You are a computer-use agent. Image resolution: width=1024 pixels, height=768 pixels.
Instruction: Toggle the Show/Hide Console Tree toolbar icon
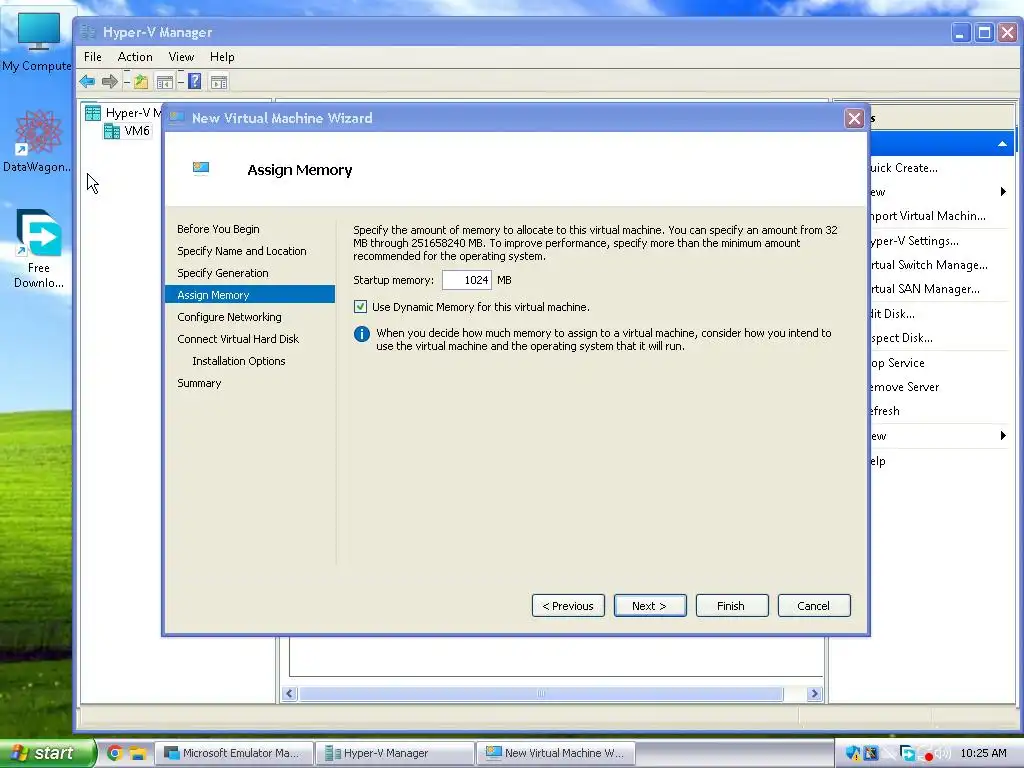point(165,82)
